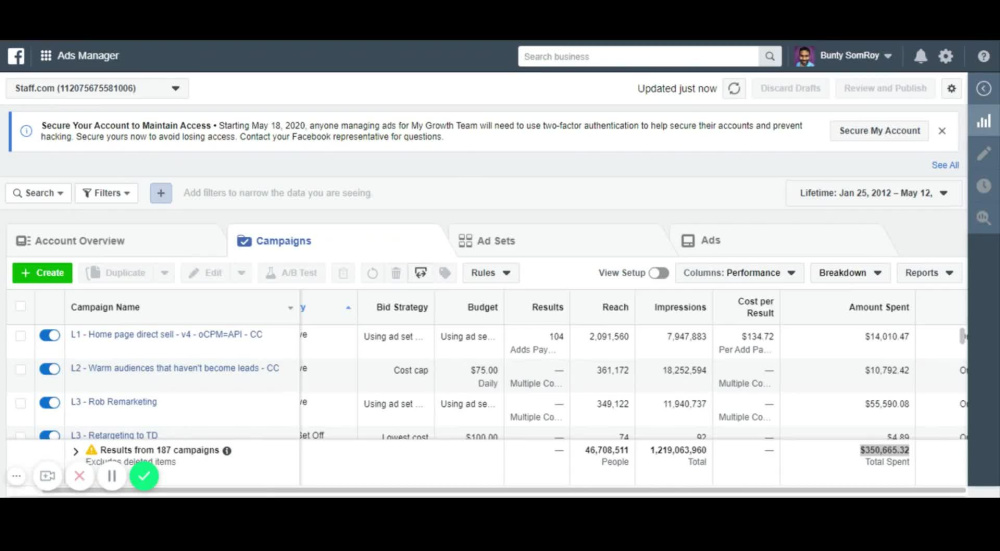This screenshot has width=1000, height=551.
Task: Open the charts icon in right sidebar
Action: tap(983, 121)
